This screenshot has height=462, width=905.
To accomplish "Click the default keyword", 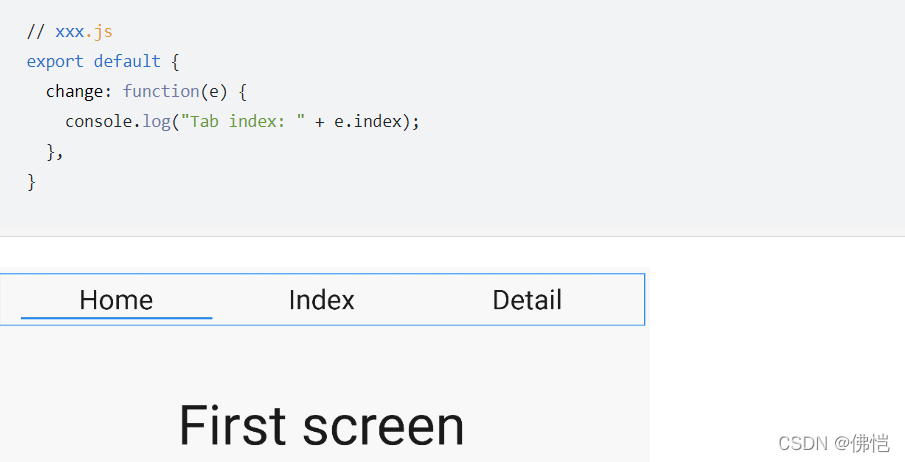I will coord(127,61).
